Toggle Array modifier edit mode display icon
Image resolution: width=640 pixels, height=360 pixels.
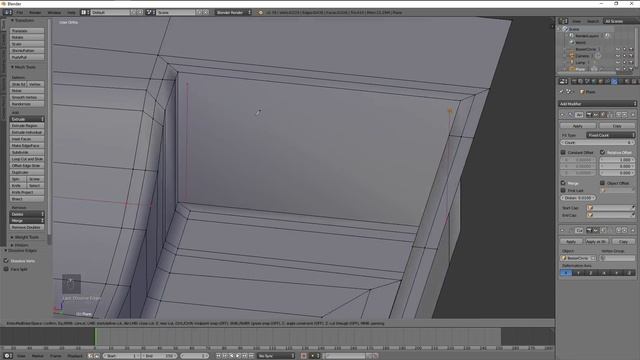click(603, 115)
